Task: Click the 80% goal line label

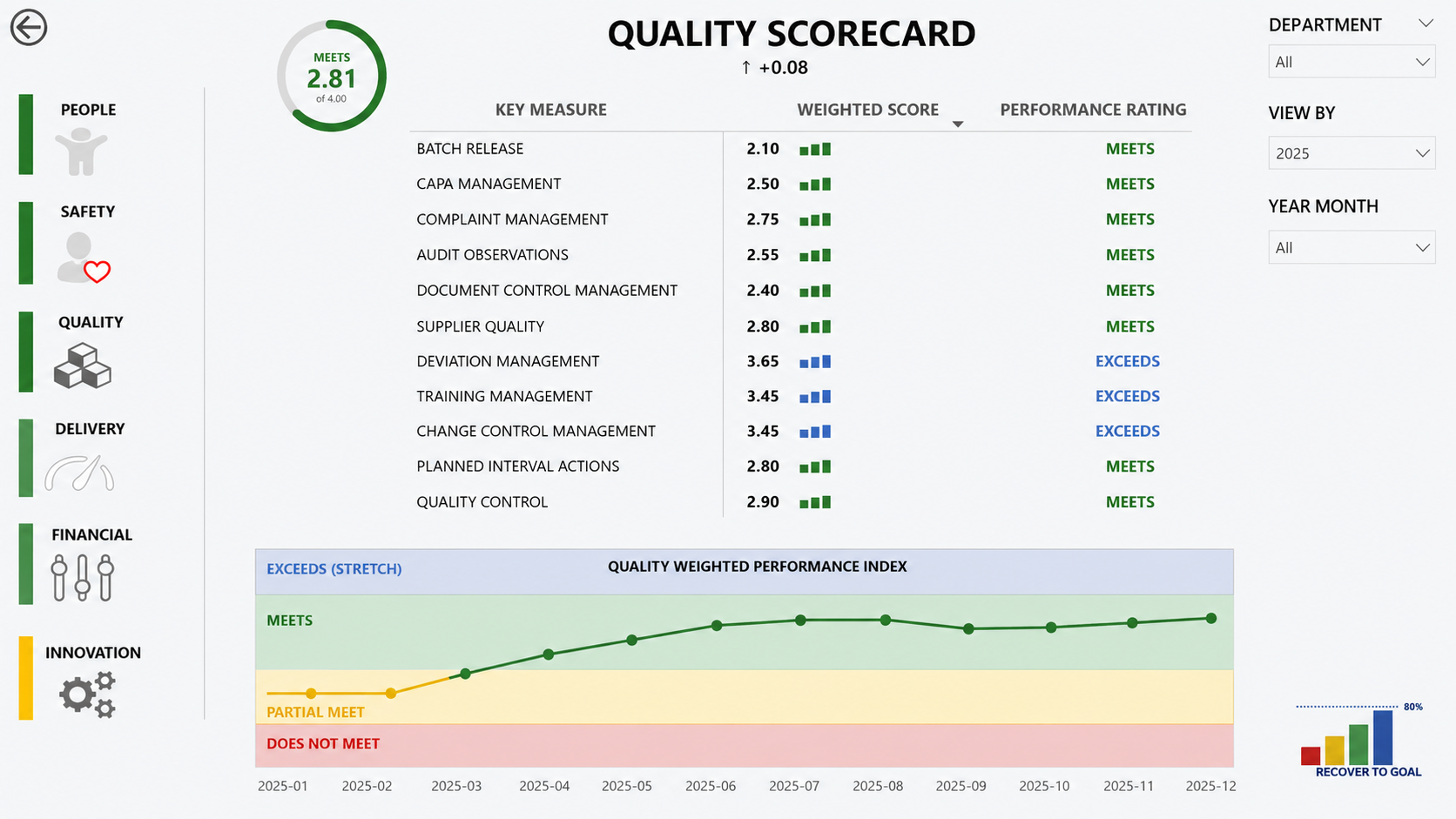Action: (1413, 707)
